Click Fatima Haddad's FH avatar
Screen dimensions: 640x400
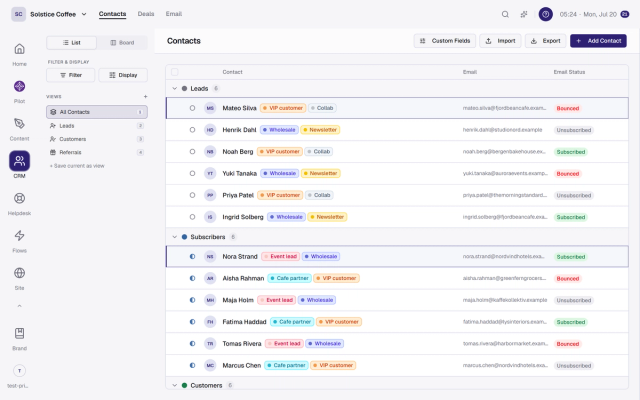(x=210, y=322)
